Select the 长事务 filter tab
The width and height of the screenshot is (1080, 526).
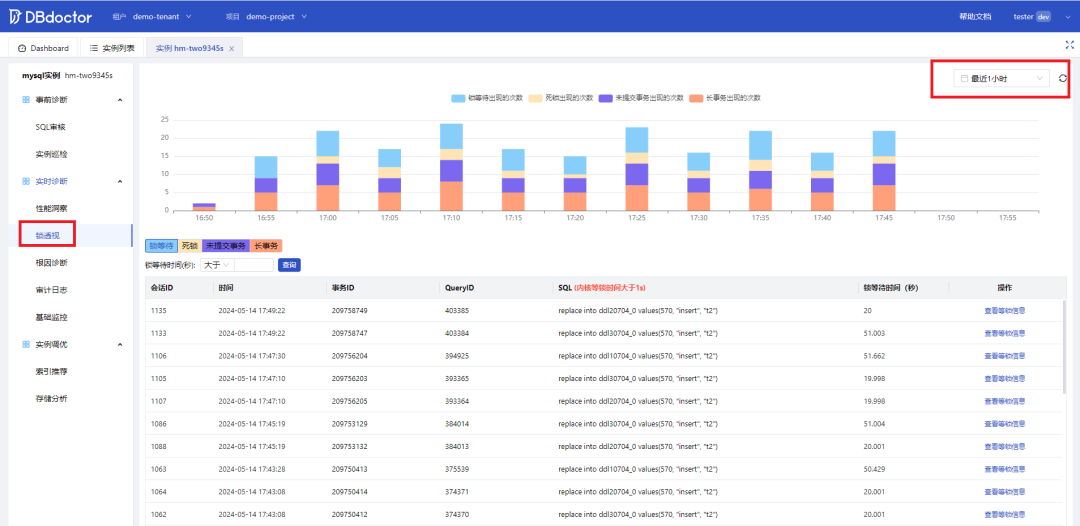point(267,245)
